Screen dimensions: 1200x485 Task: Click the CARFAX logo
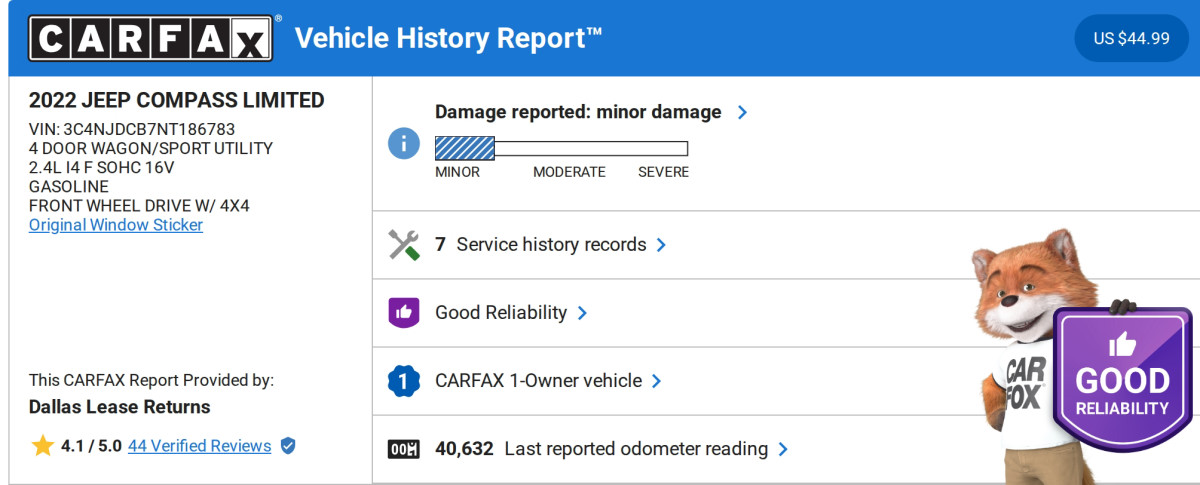[x=151, y=38]
